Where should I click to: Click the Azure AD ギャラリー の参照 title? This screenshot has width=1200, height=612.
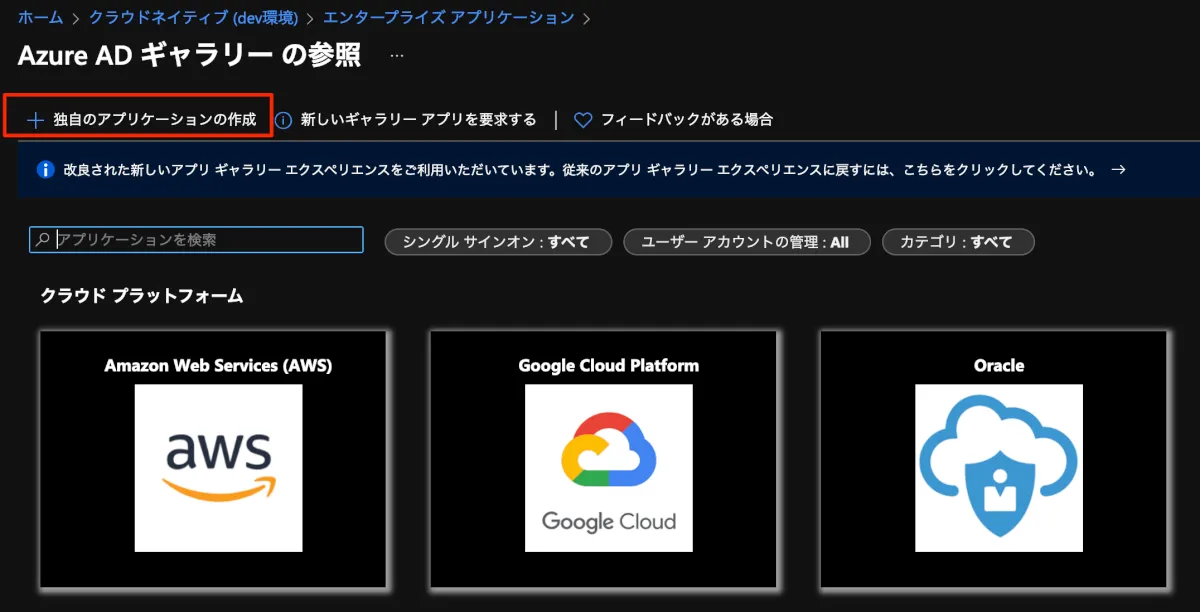point(189,55)
